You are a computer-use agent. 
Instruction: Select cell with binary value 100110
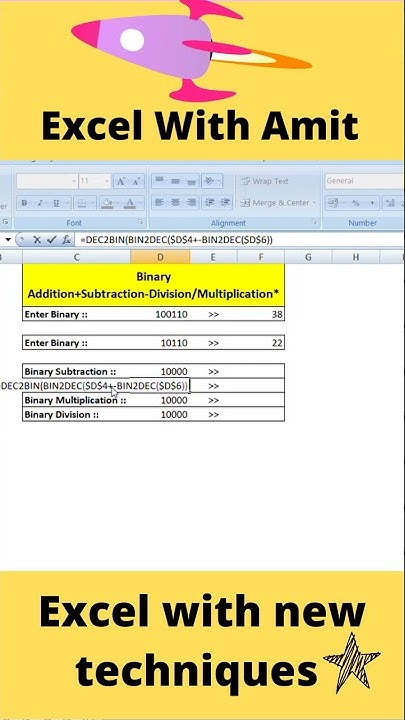[x=160, y=315]
